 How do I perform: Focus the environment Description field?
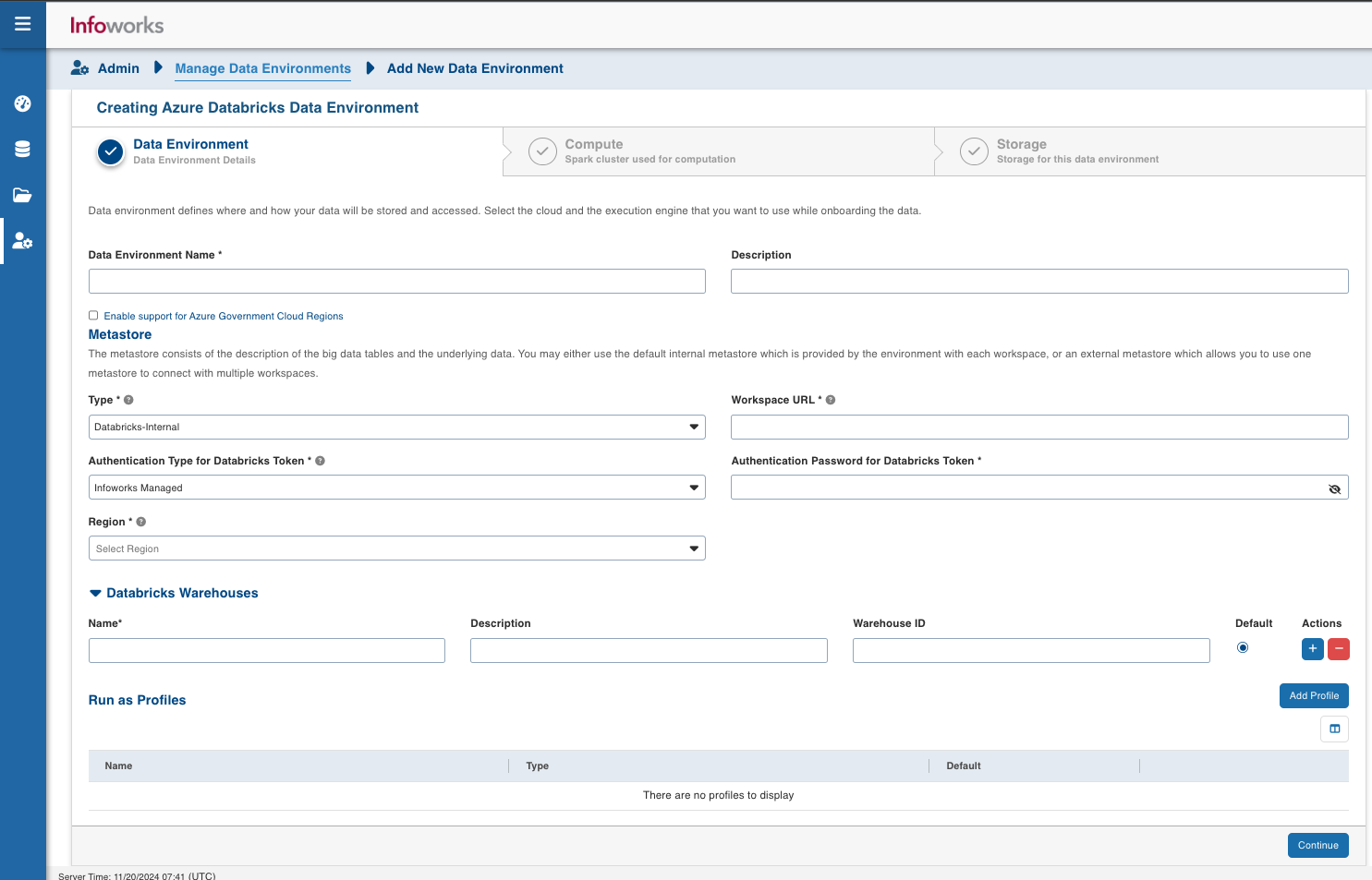tap(1039, 281)
